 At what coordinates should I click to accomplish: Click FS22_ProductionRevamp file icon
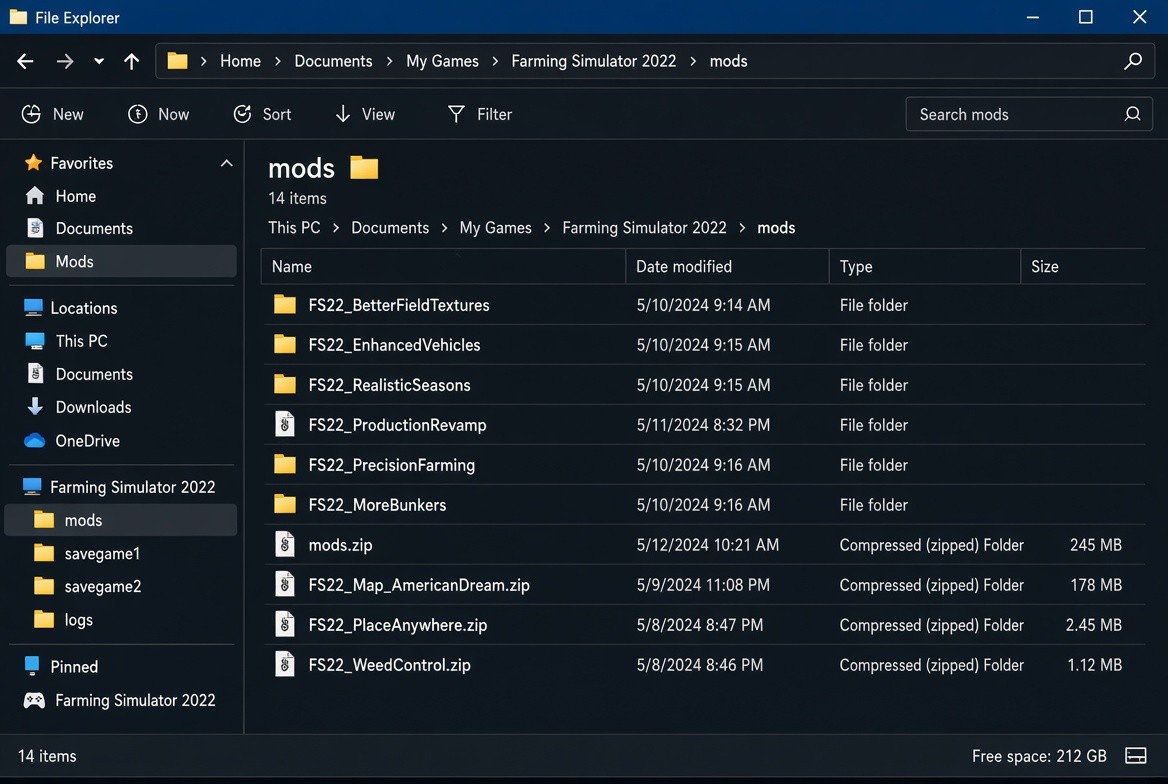click(x=285, y=423)
